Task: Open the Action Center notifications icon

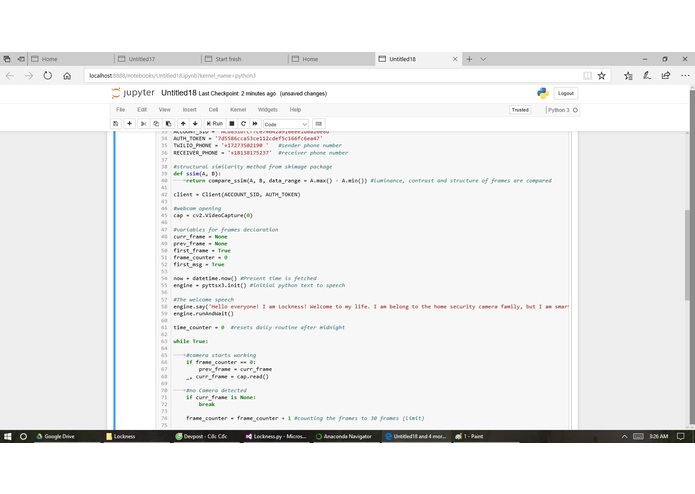Action: [681, 436]
